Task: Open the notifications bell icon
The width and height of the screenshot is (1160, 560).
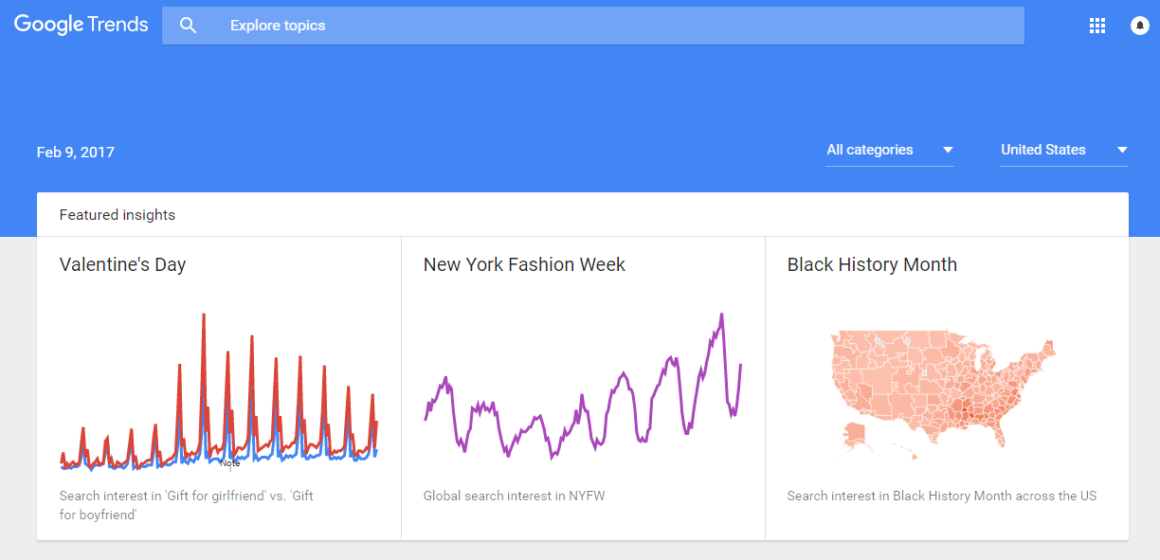Action: point(1139,26)
